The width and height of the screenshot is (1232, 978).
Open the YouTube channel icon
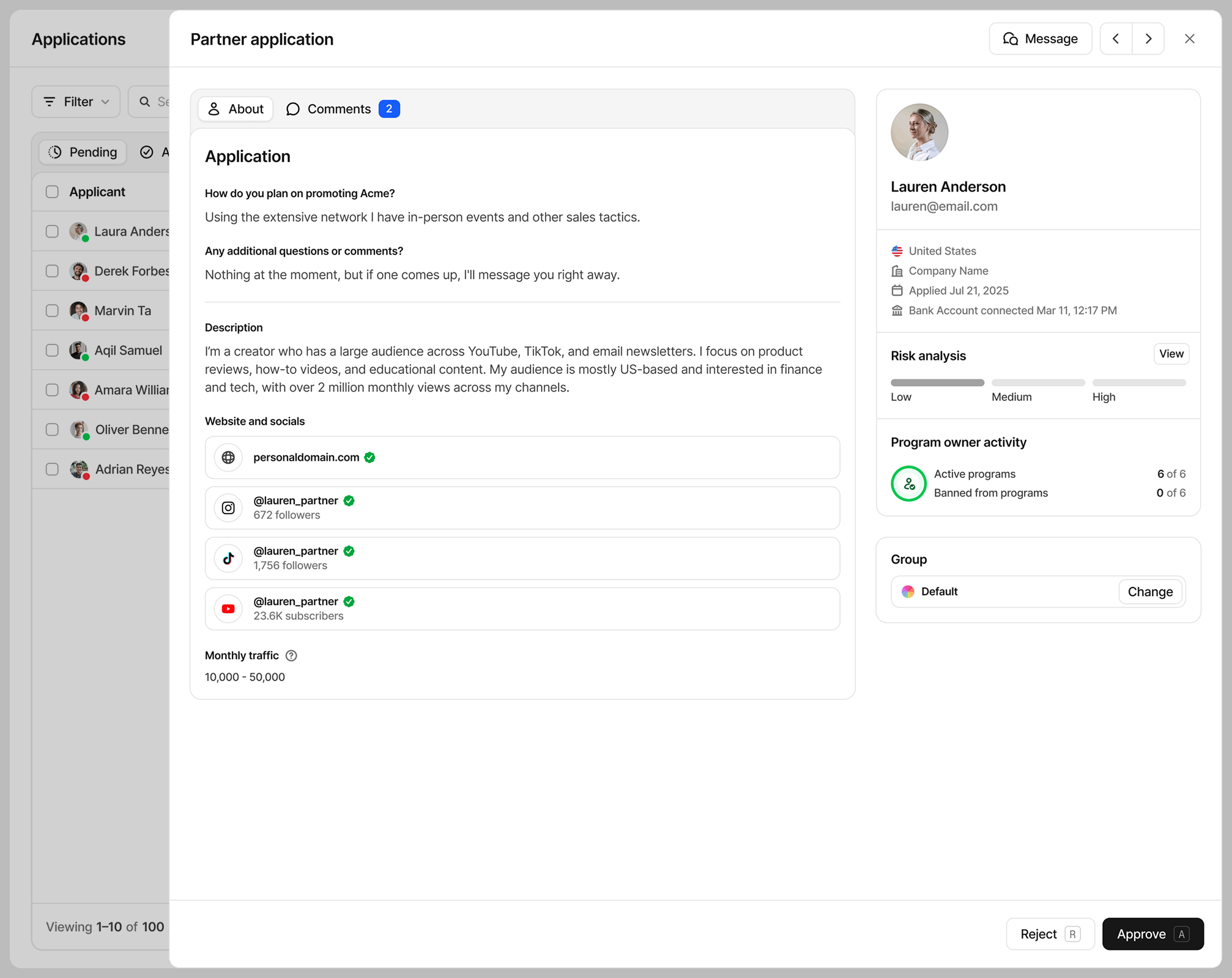tap(228, 609)
